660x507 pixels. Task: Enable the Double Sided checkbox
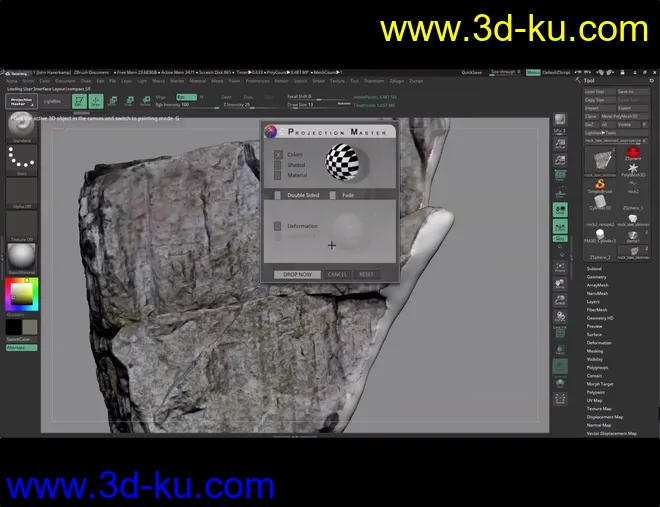point(278,195)
